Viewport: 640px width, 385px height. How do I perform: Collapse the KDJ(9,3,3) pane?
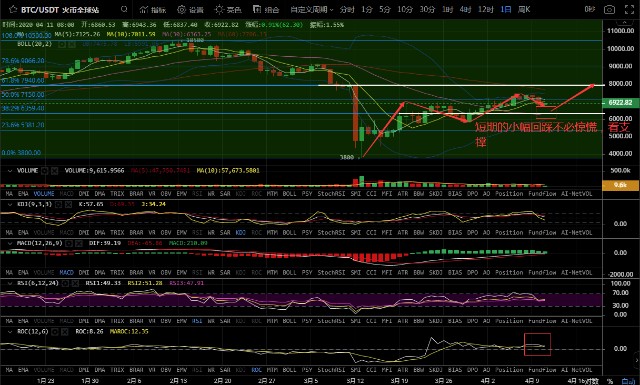pos(10,204)
